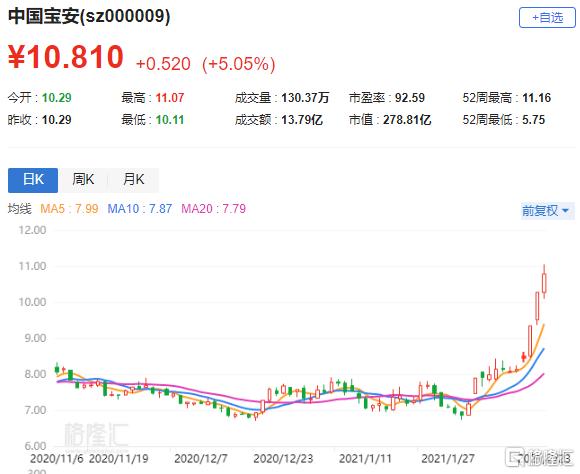Click the 今开 opening price 10.29

(x=57, y=98)
